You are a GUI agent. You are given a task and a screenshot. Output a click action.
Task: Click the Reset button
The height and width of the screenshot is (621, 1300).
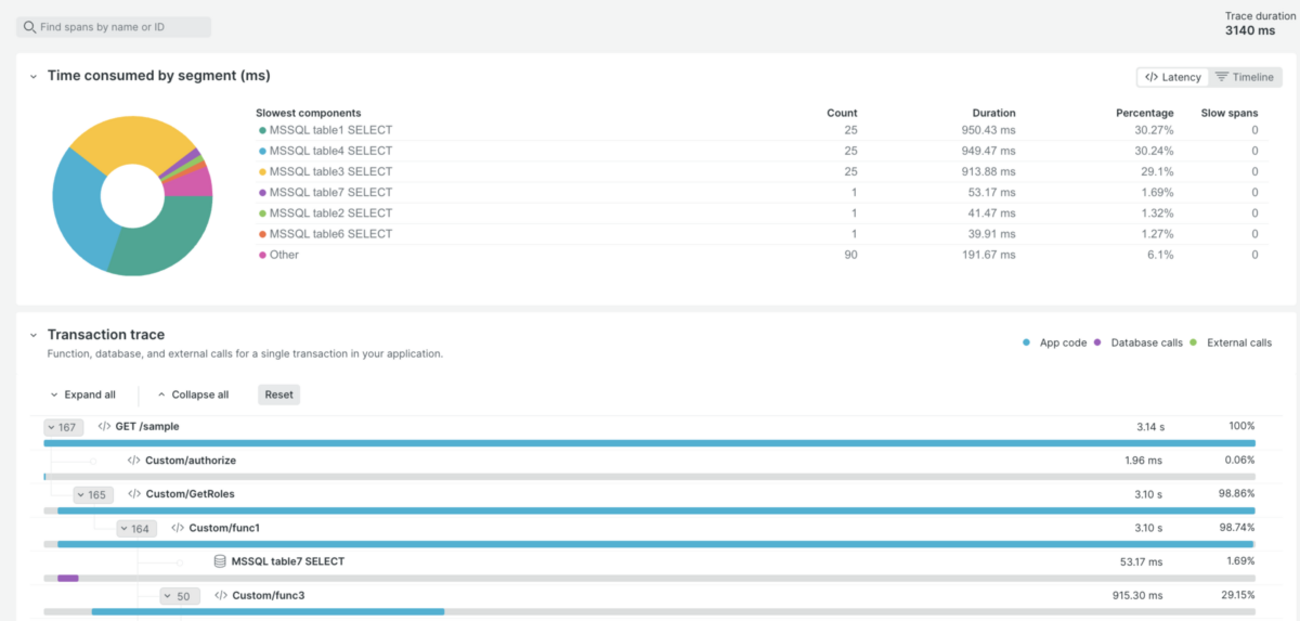(x=279, y=395)
